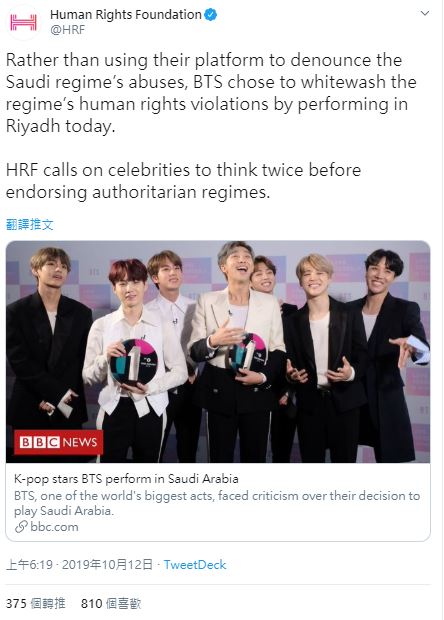The image size is (444, 620).
Task: Click the paragraph HRF calls on celebrities
Action: [x=183, y=181]
